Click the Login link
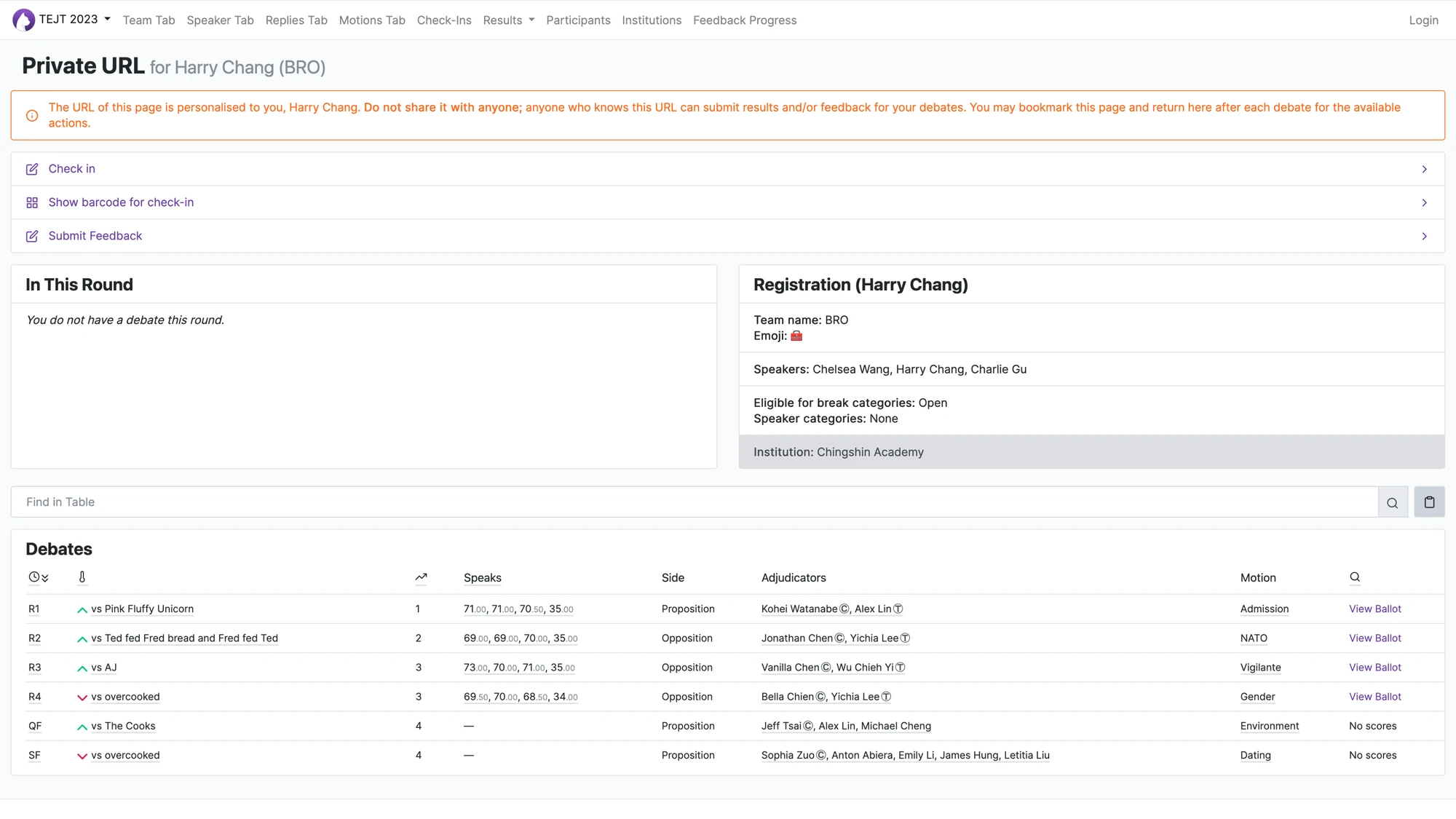 tap(1423, 20)
